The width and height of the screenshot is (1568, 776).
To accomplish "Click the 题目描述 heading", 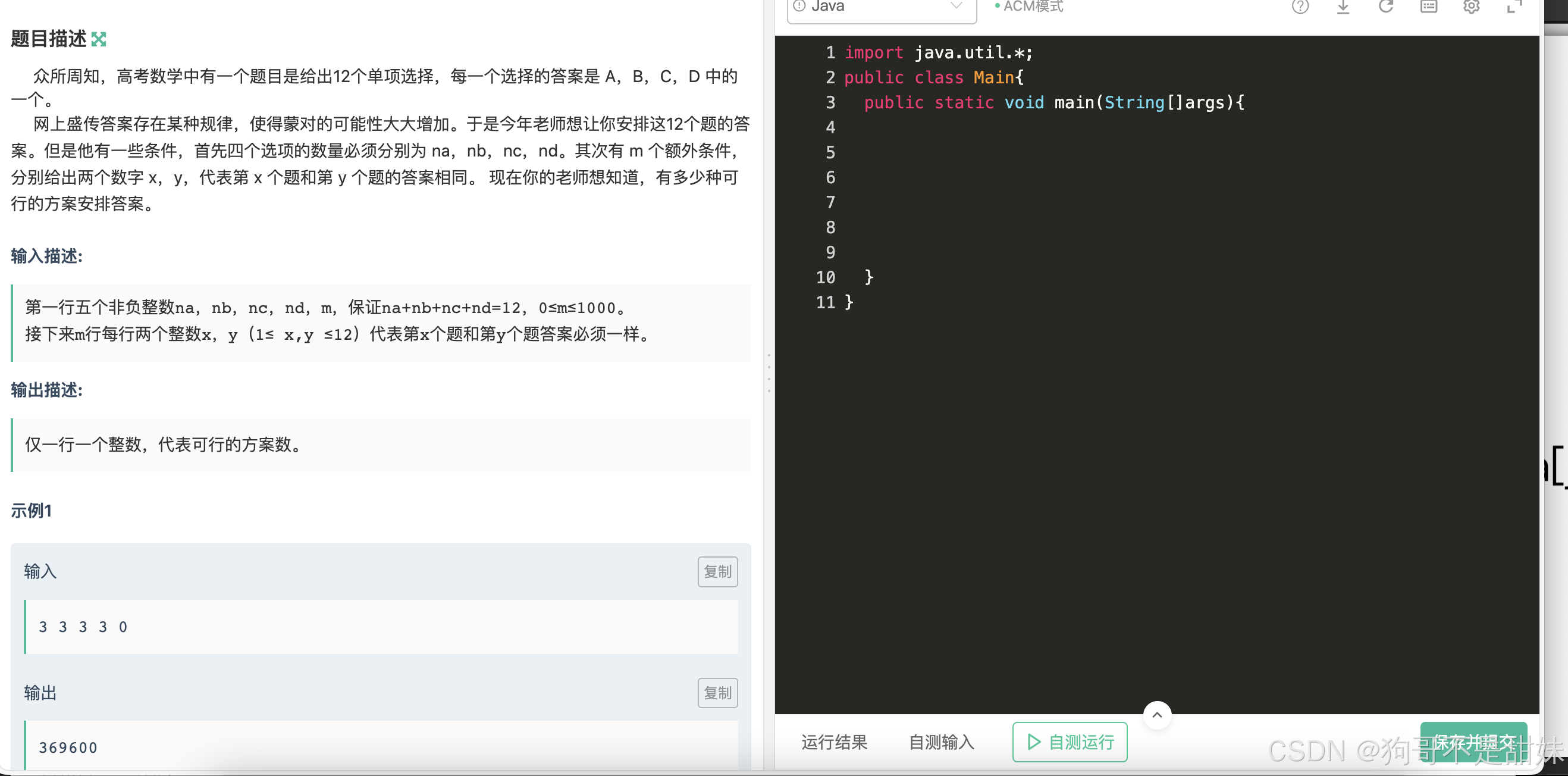I will point(49,39).
